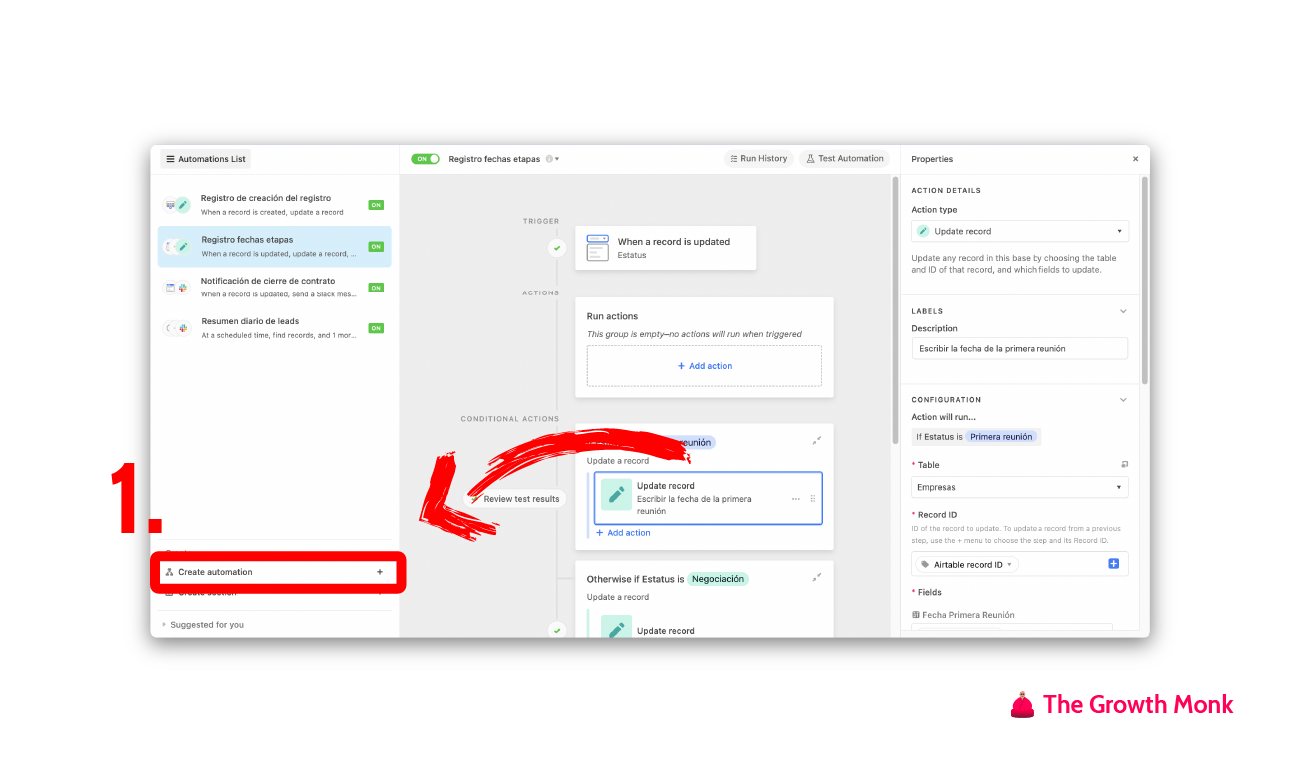1301x781 pixels.
Task: Collapse the Labels section
Action: pyautogui.click(x=1123, y=311)
